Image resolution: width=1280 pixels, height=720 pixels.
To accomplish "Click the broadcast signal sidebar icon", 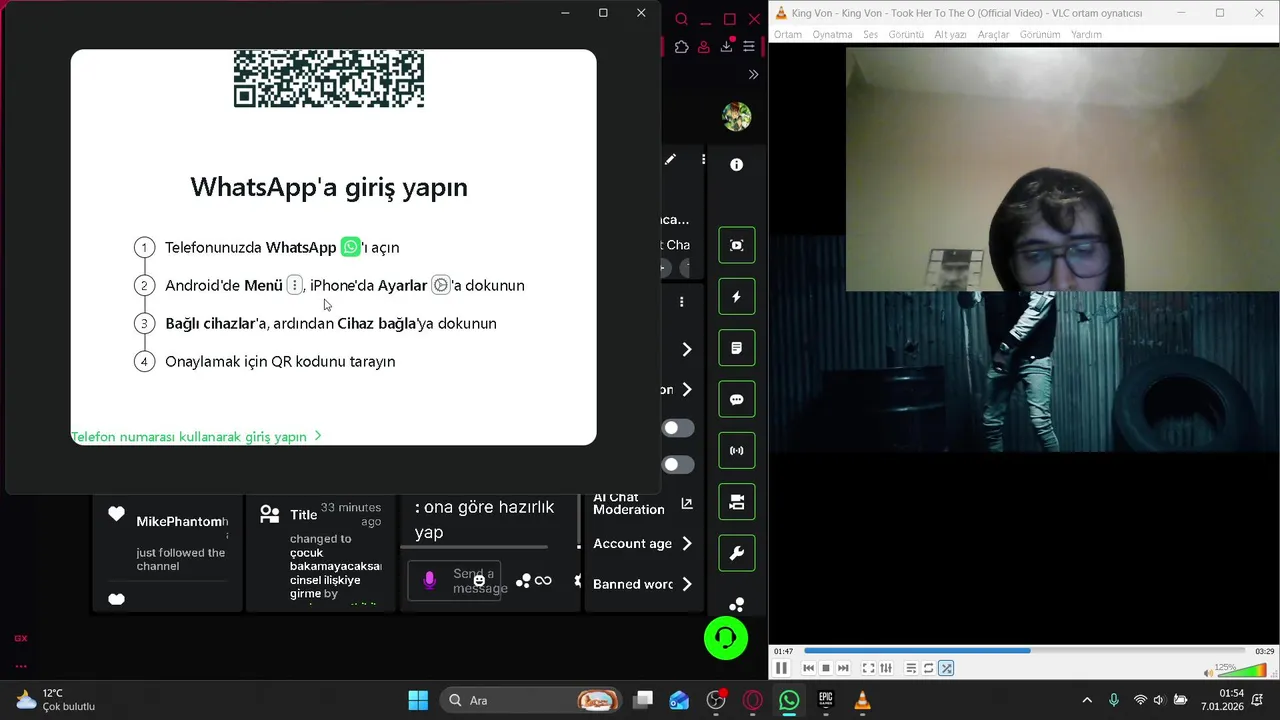I will coord(737,451).
